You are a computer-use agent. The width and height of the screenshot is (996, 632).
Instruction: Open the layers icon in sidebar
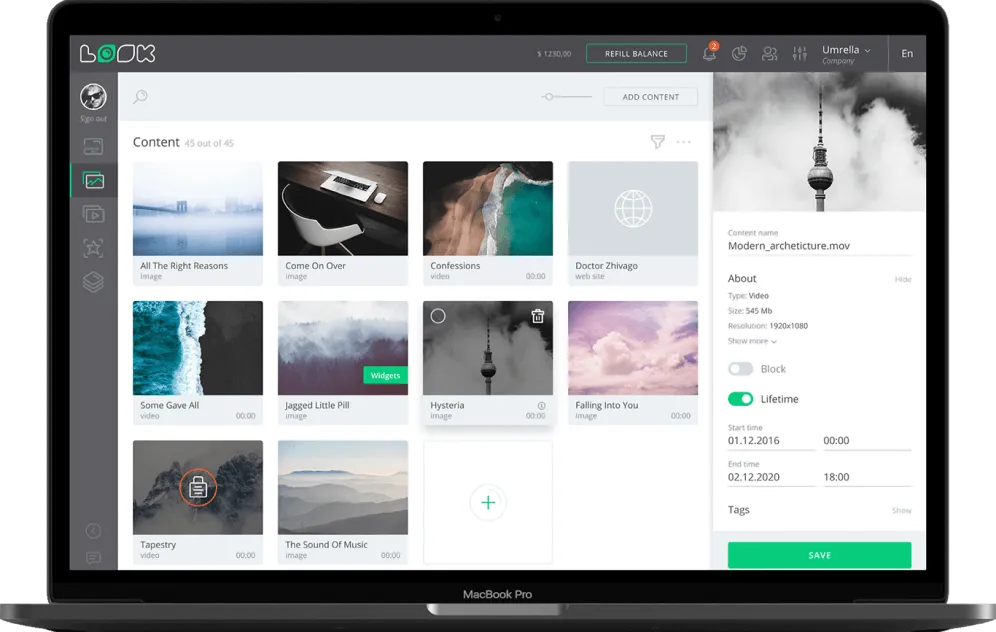coord(93,281)
